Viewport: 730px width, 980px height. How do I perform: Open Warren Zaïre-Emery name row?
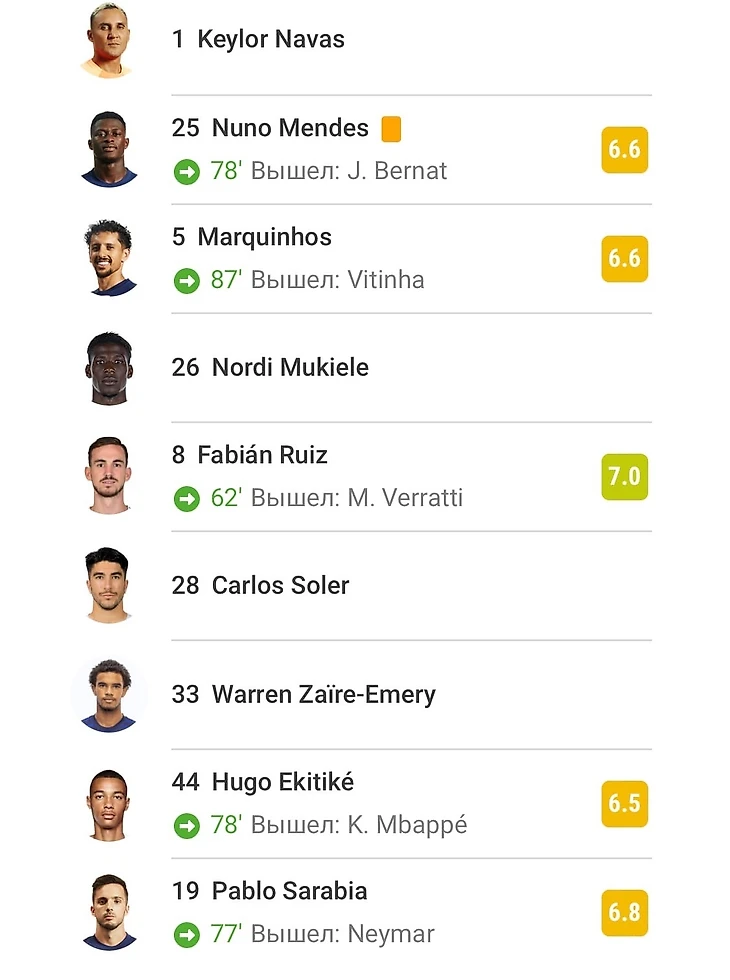[323, 694]
